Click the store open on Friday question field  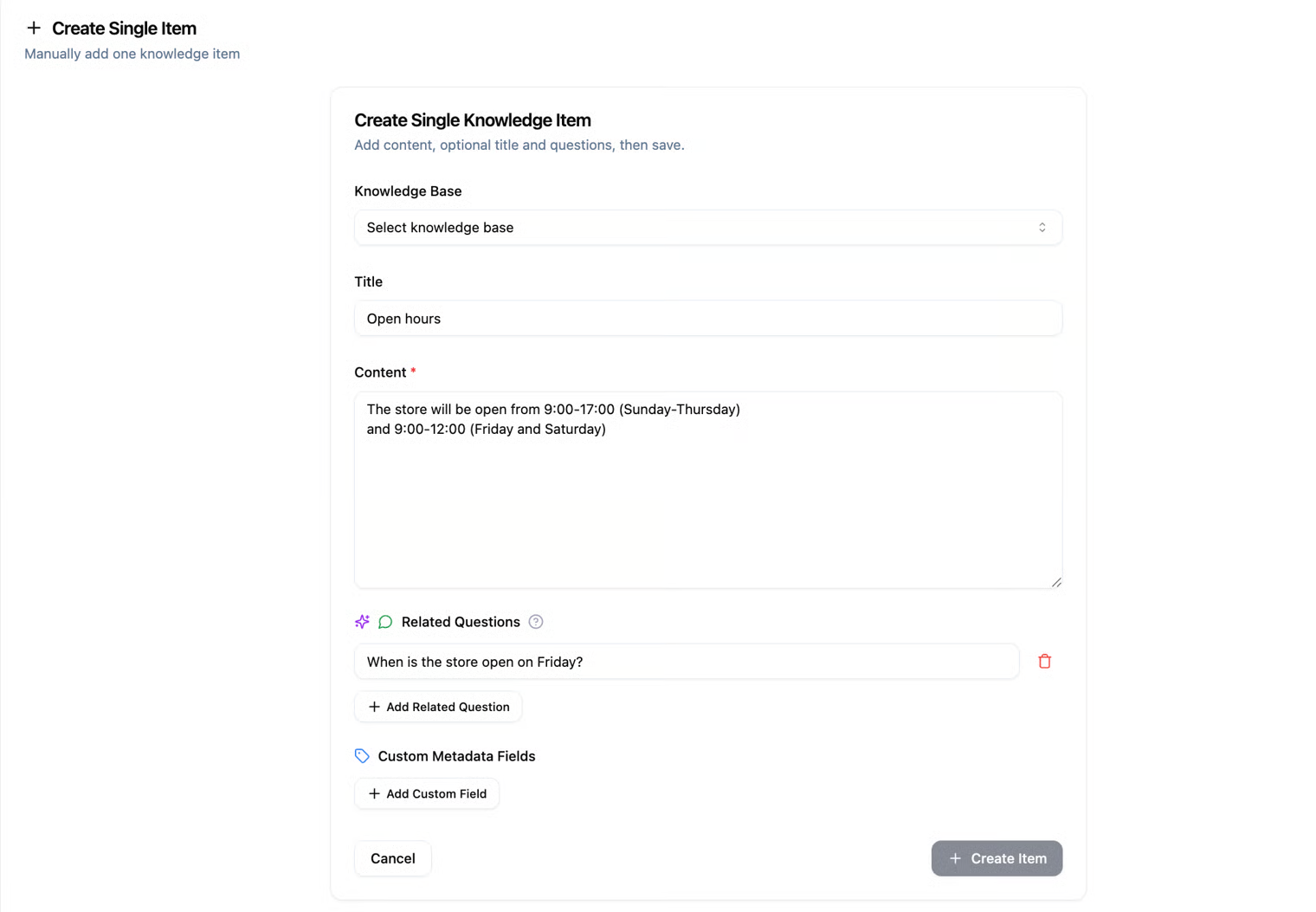[x=687, y=662]
